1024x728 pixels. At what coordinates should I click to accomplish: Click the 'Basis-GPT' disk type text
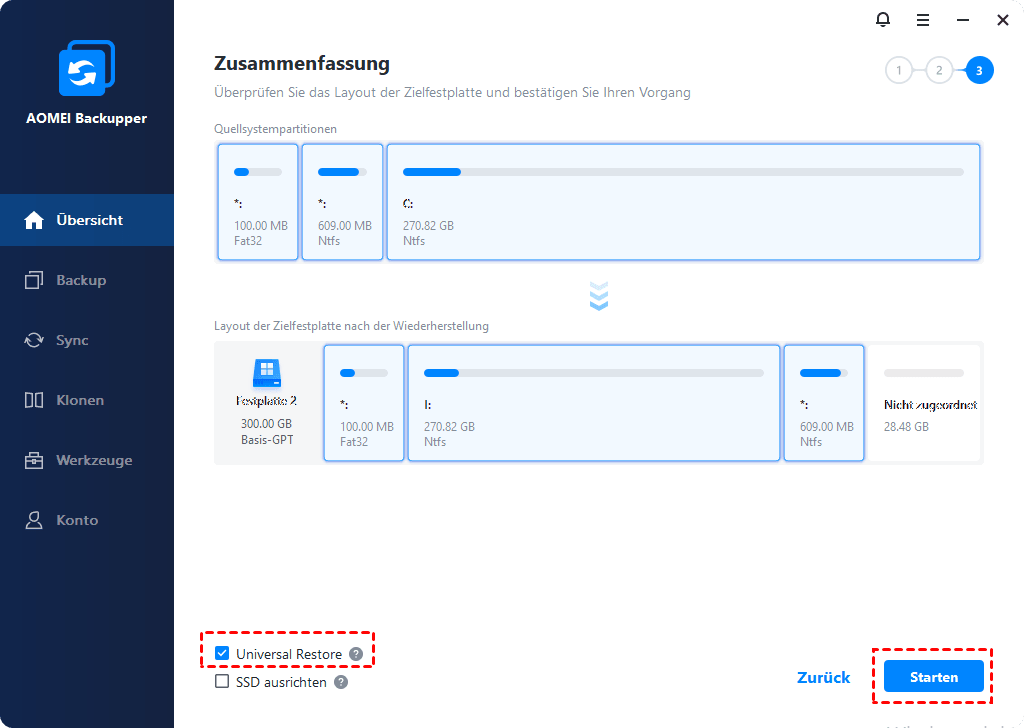(266, 440)
